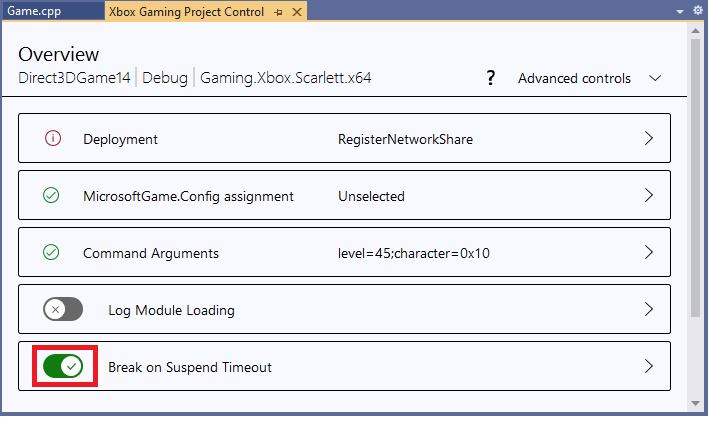Image resolution: width=710 pixels, height=430 pixels.
Task: Click the Gaming.Xbox.Scarlett.x64 platform text
Action: [286, 78]
